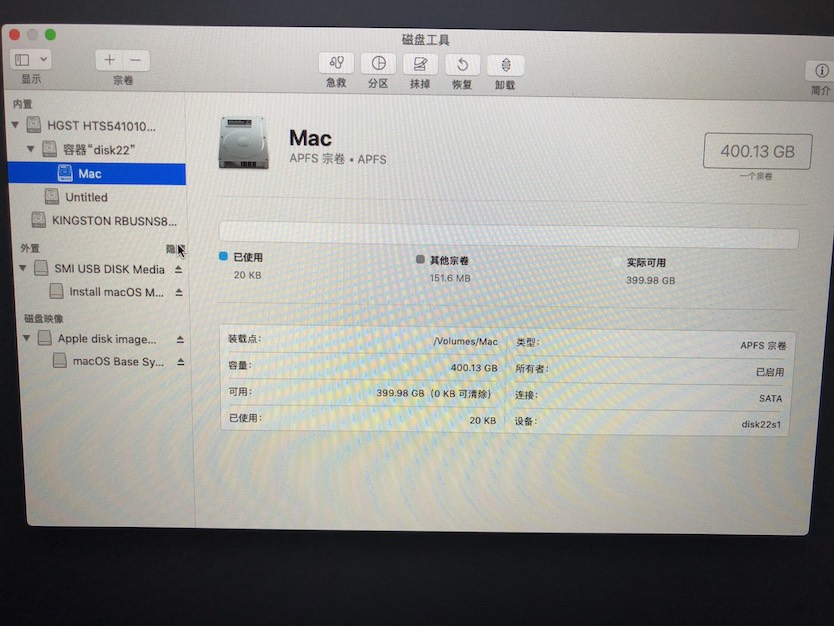Open the Partition (分区) tool
The height and width of the screenshot is (626, 834).
[378, 64]
